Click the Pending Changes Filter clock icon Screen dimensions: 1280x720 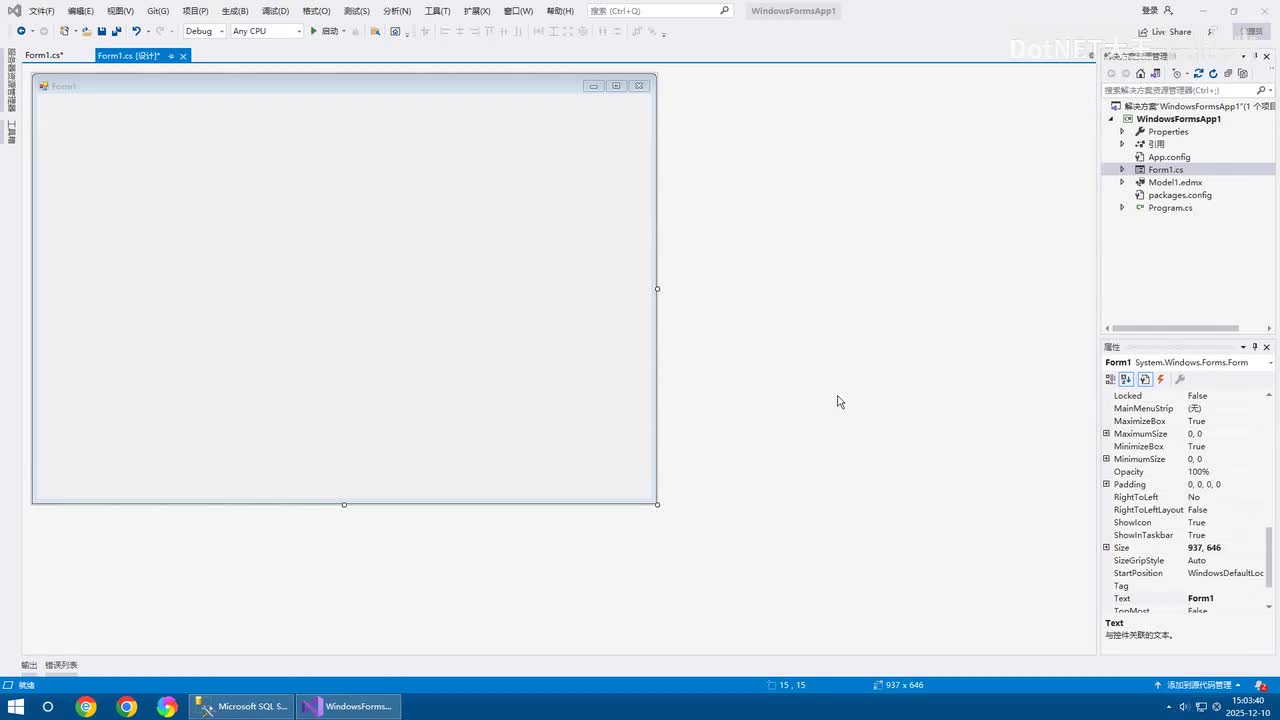click(x=1177, y=73)
